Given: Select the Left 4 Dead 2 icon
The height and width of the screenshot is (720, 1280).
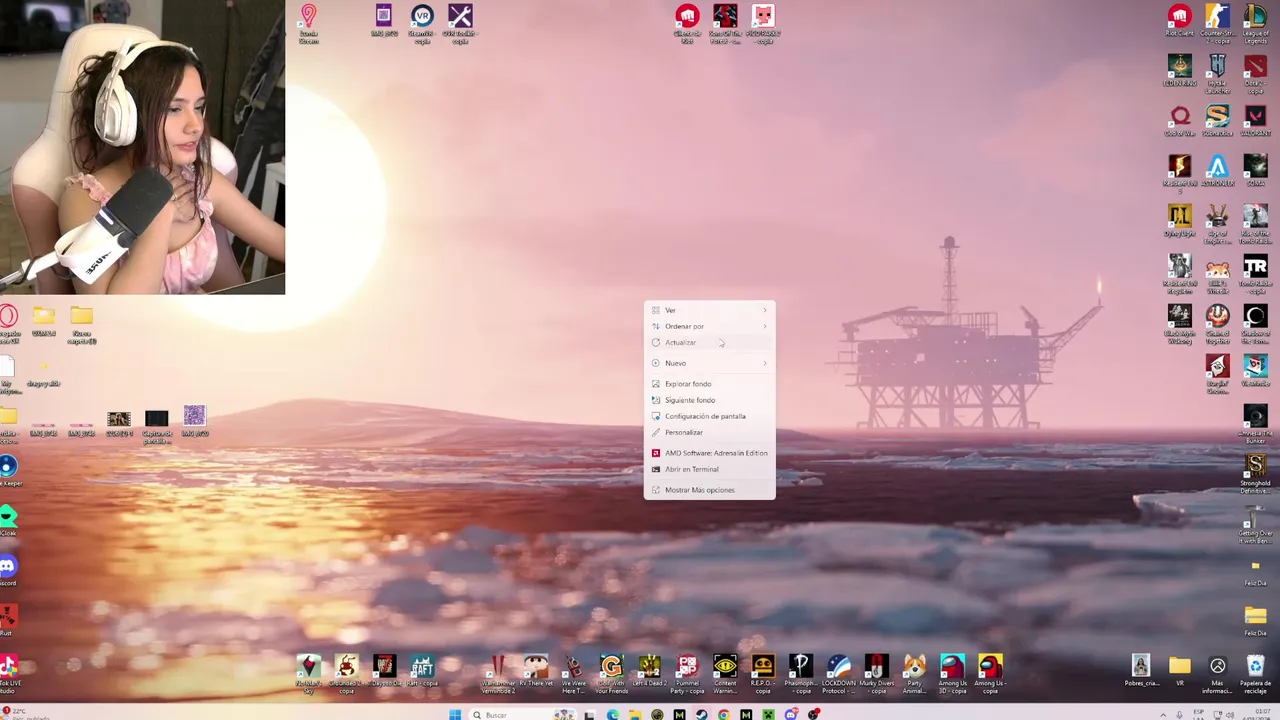Looking at the screenshot, I should (x=649, y=671).
